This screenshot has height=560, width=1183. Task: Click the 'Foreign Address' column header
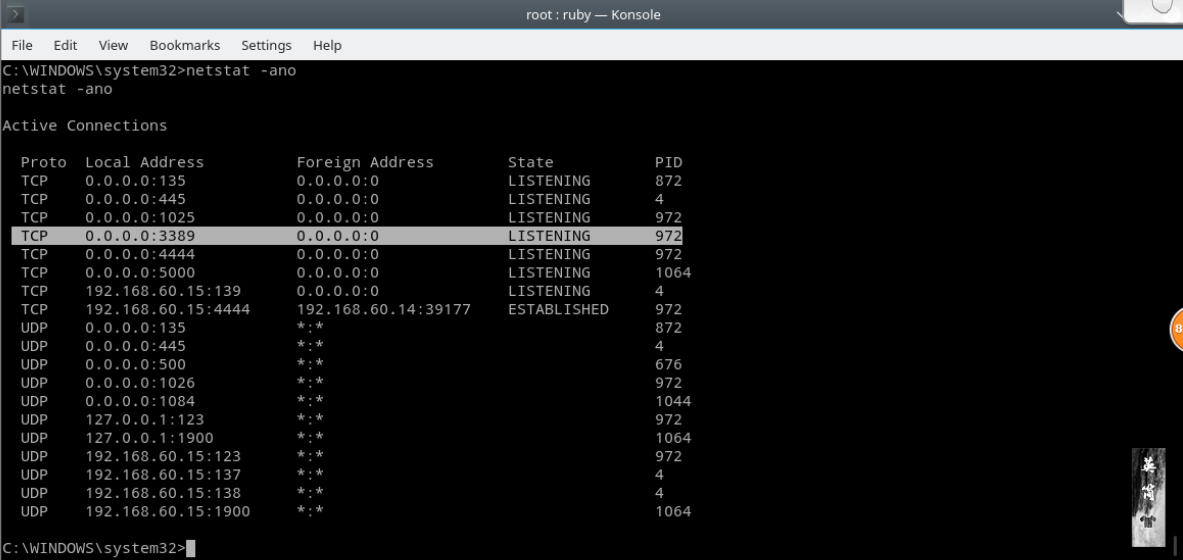(x=365, y=162)
